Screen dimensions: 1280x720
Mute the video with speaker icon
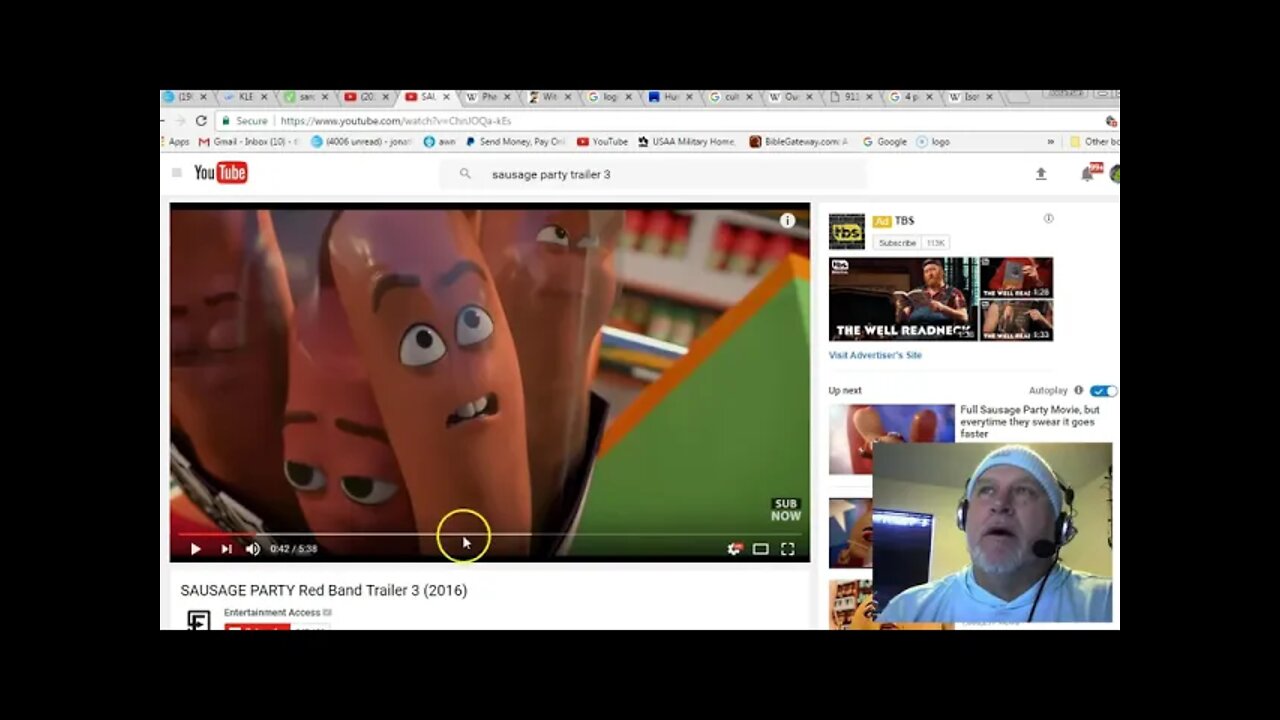pos(253,549)
